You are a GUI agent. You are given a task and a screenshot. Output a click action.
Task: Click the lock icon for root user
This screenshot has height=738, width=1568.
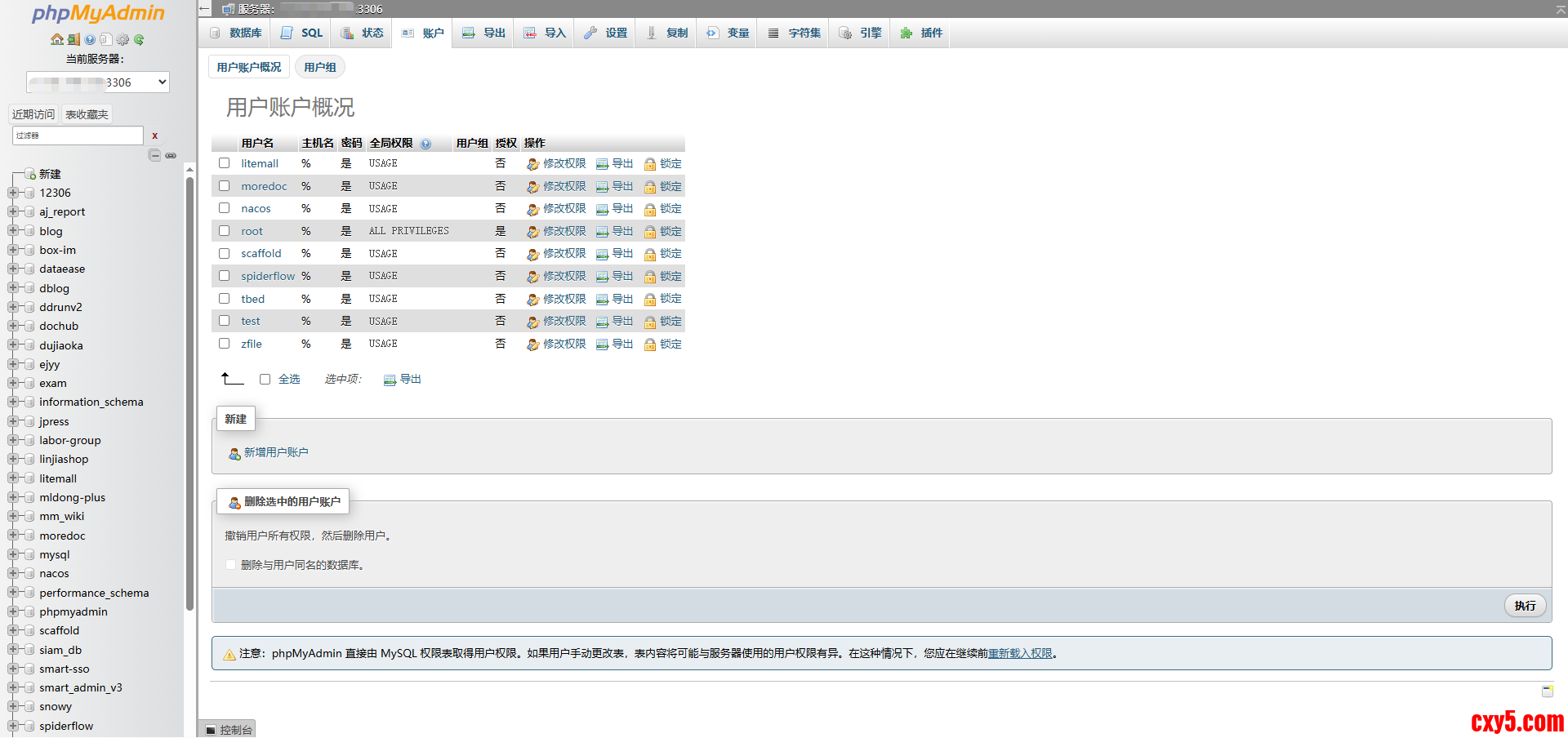pos(650,232)
